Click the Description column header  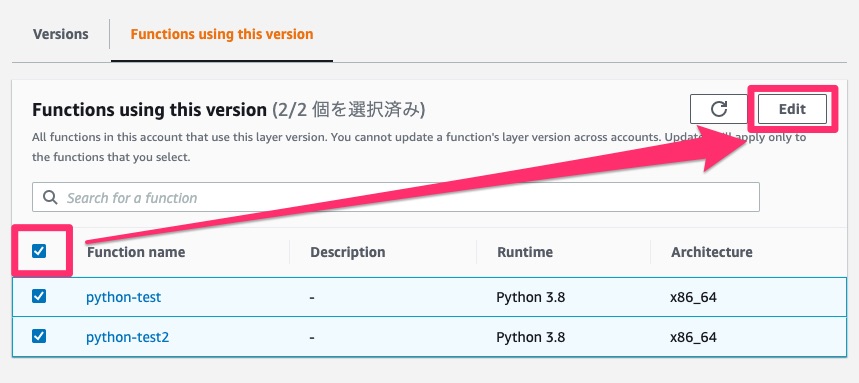point(348,252)
